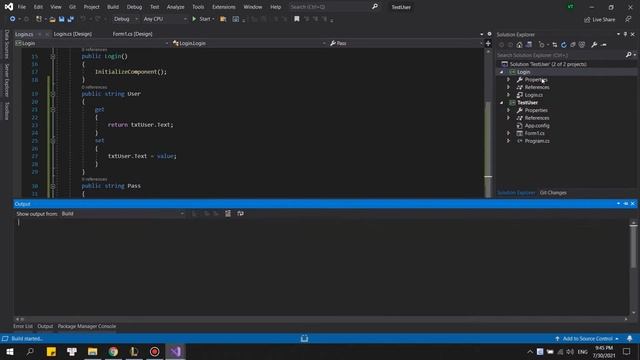Open the 'Show output from' Build dropdown
Viewport: 640px width, 360px height.
pos(122,213)
